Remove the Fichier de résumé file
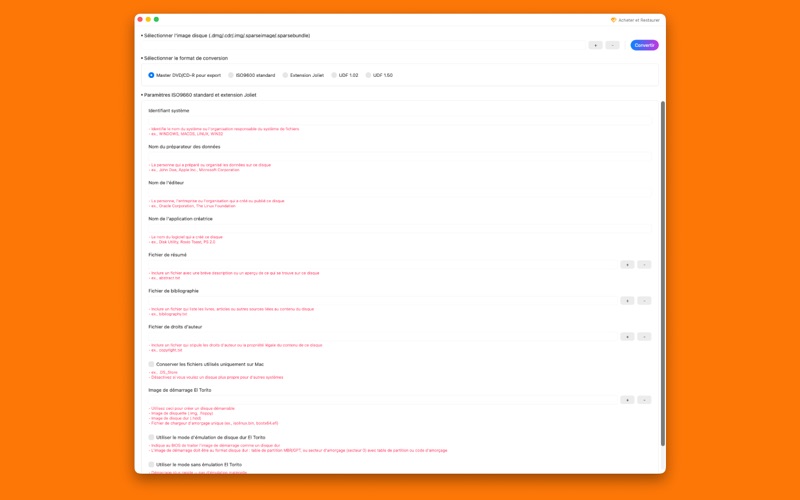Screen dimensions: 800x500 pyautogui.click(x=644, y=264)
